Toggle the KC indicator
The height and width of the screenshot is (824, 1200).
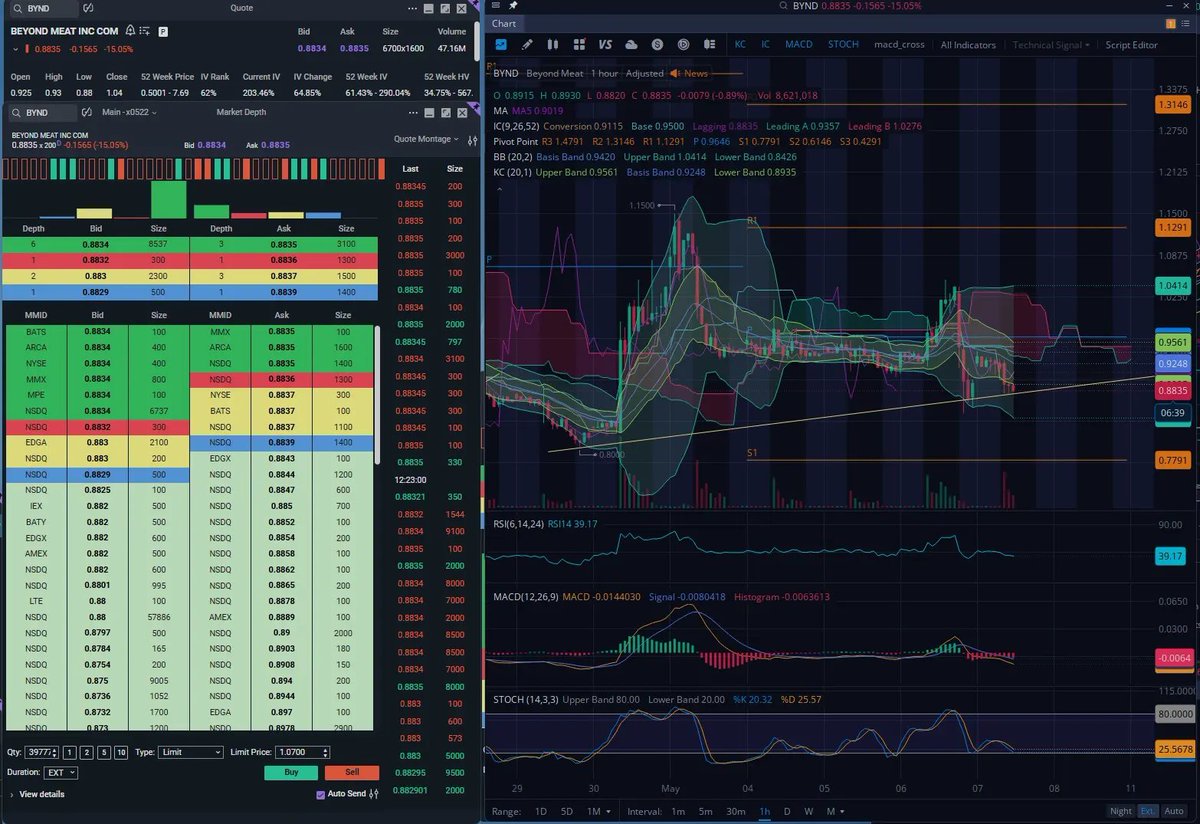[740, 45]
